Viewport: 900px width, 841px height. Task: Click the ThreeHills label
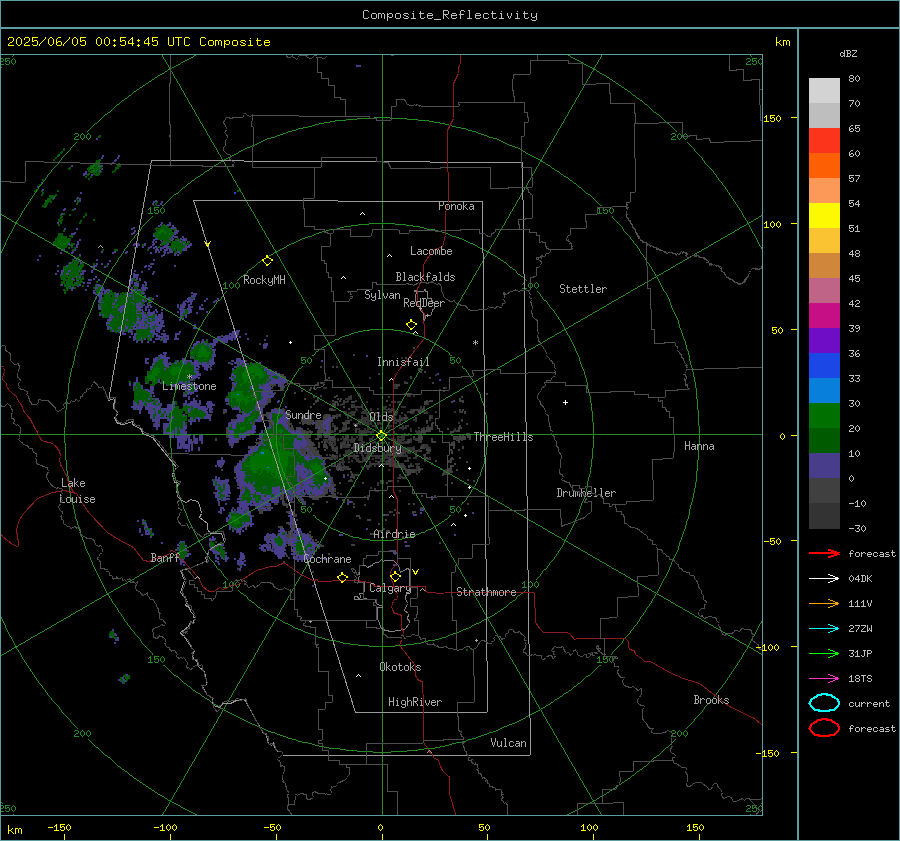point(503,437)
